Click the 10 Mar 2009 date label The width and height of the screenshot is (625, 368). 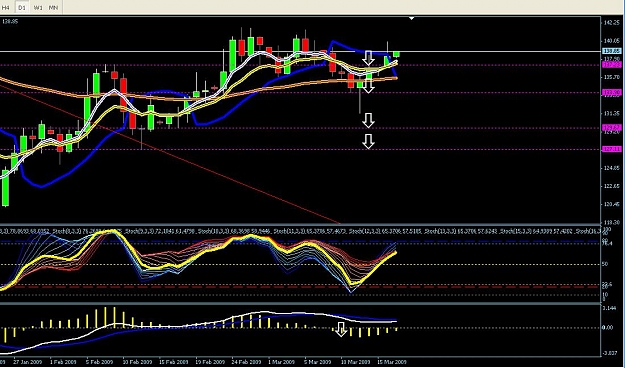[356, 362]
